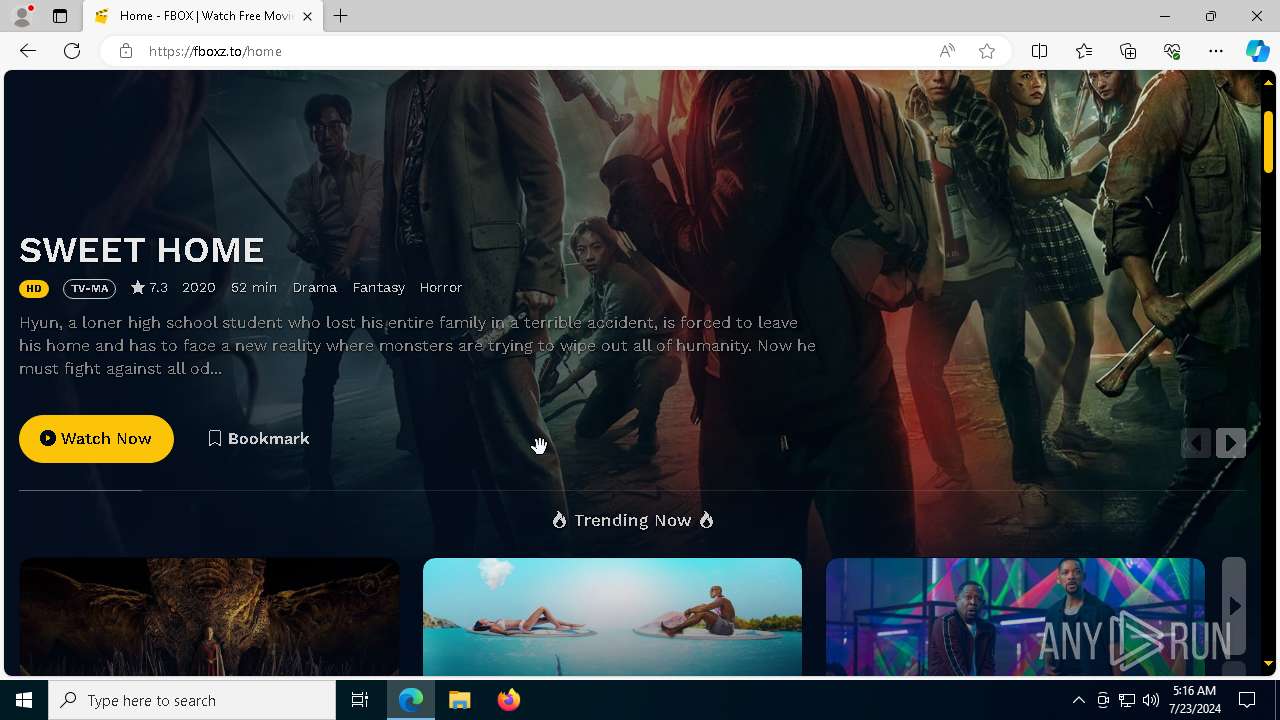Open the Horror genre link
This screenshot has height=720, width=1280.
tap(441, 288)
